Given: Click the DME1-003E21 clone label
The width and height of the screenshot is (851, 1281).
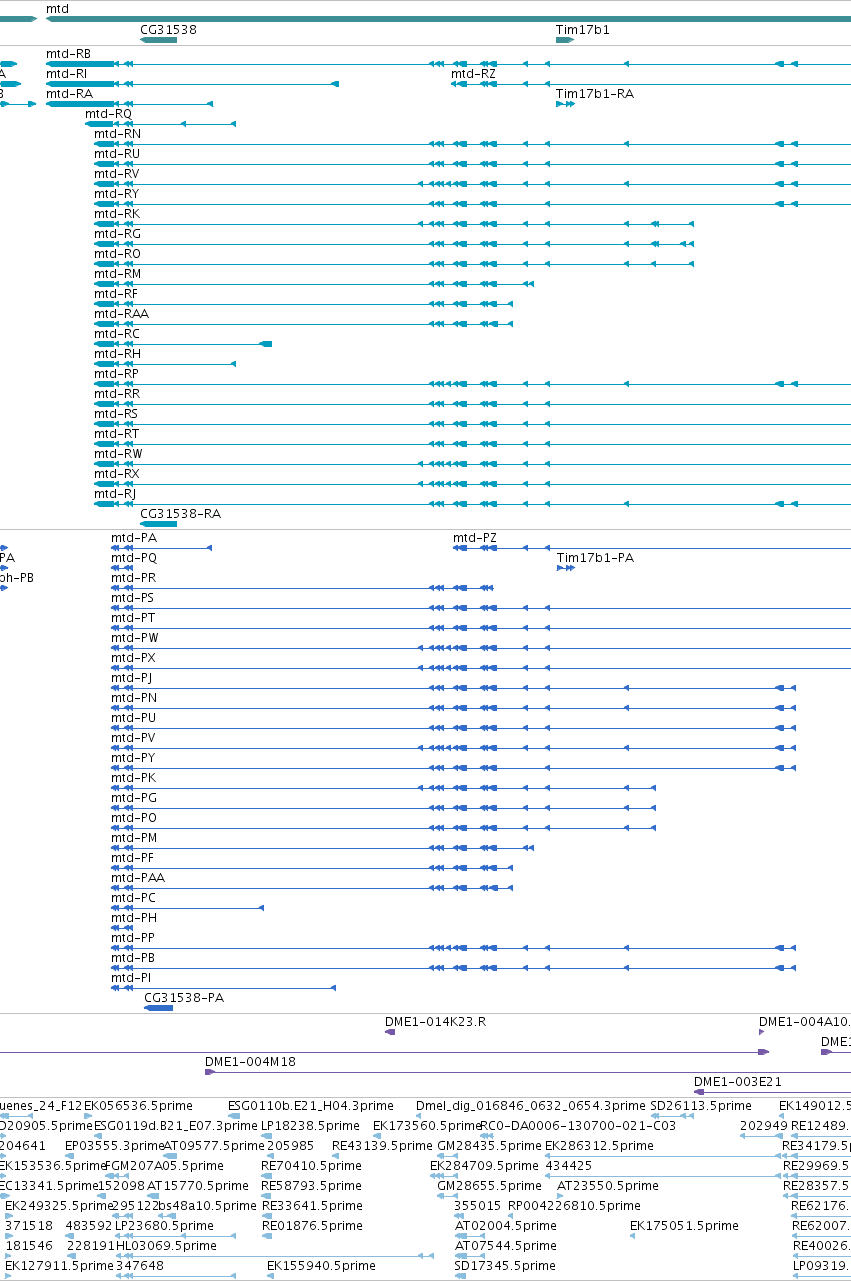Looking at the screenshot, I should (x=738, y=1081).
